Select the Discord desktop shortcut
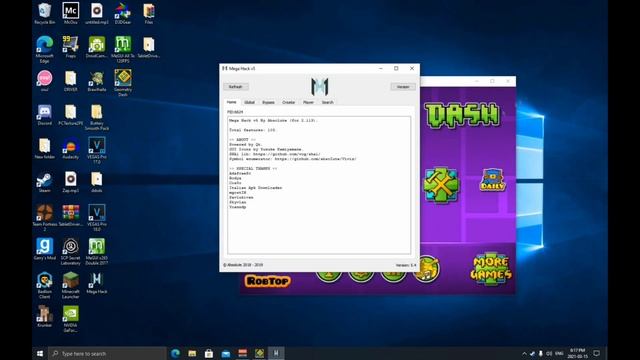 [x=44, y=115]
